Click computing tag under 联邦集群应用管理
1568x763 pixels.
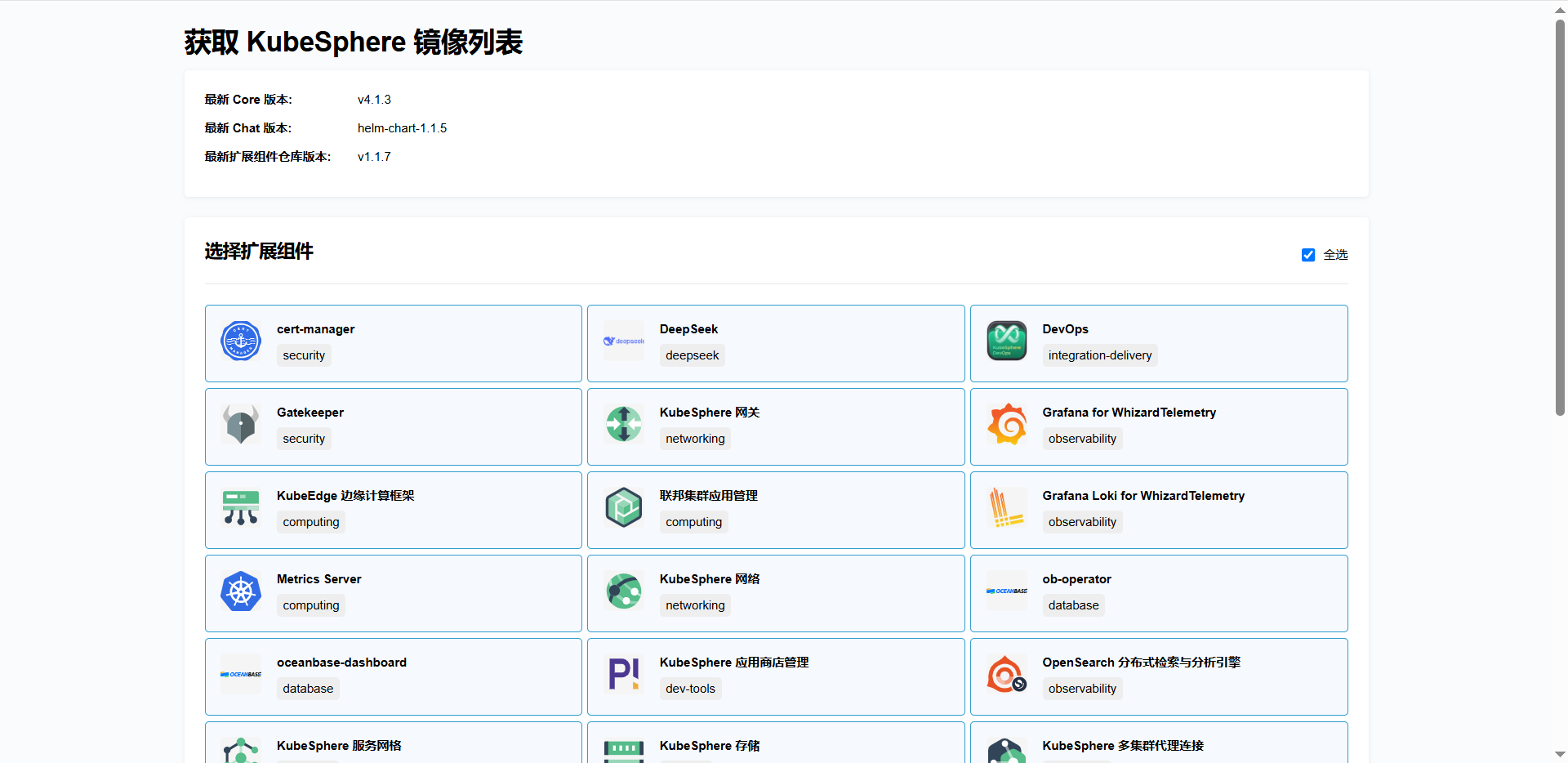[x=693, y=522]
